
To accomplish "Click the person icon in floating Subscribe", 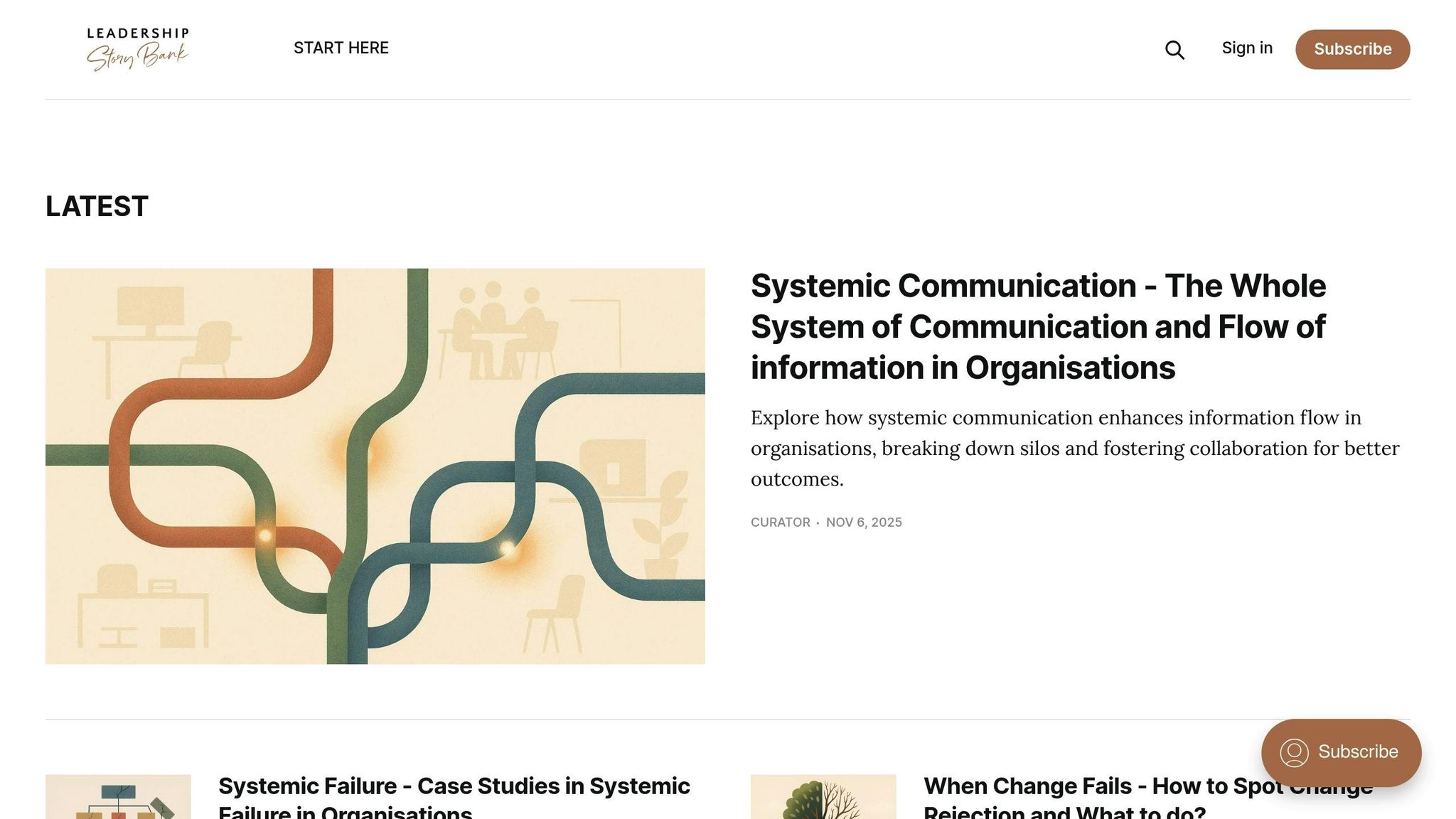I will [x=1294, y=752].
